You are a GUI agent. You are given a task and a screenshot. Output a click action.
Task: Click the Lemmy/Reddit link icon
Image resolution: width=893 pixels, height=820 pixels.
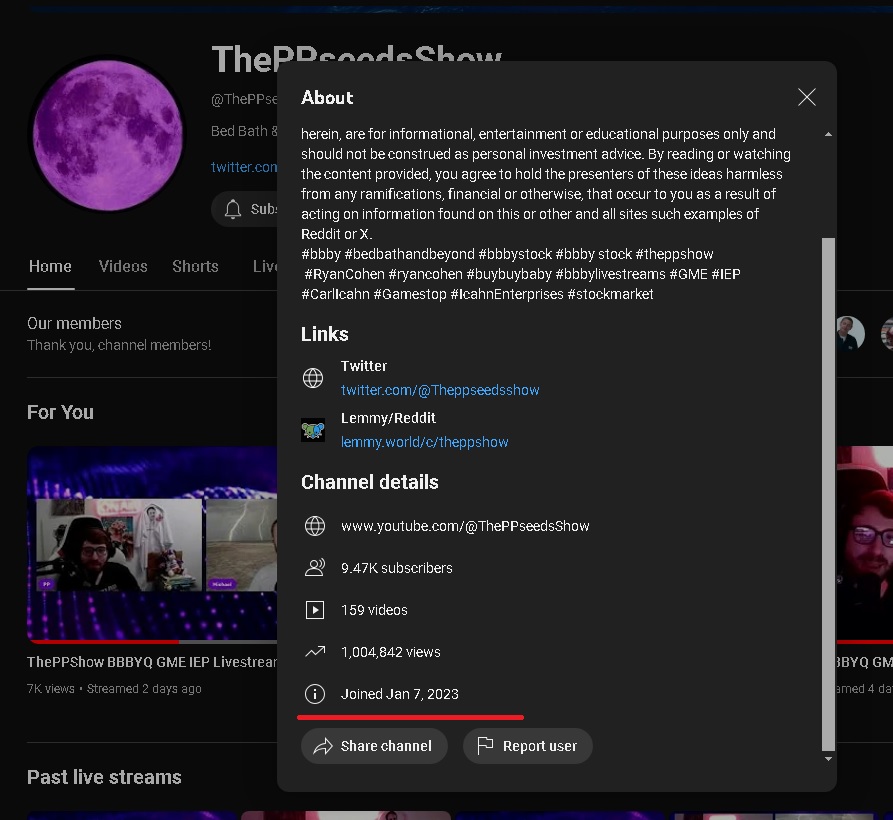coord(313,430)
